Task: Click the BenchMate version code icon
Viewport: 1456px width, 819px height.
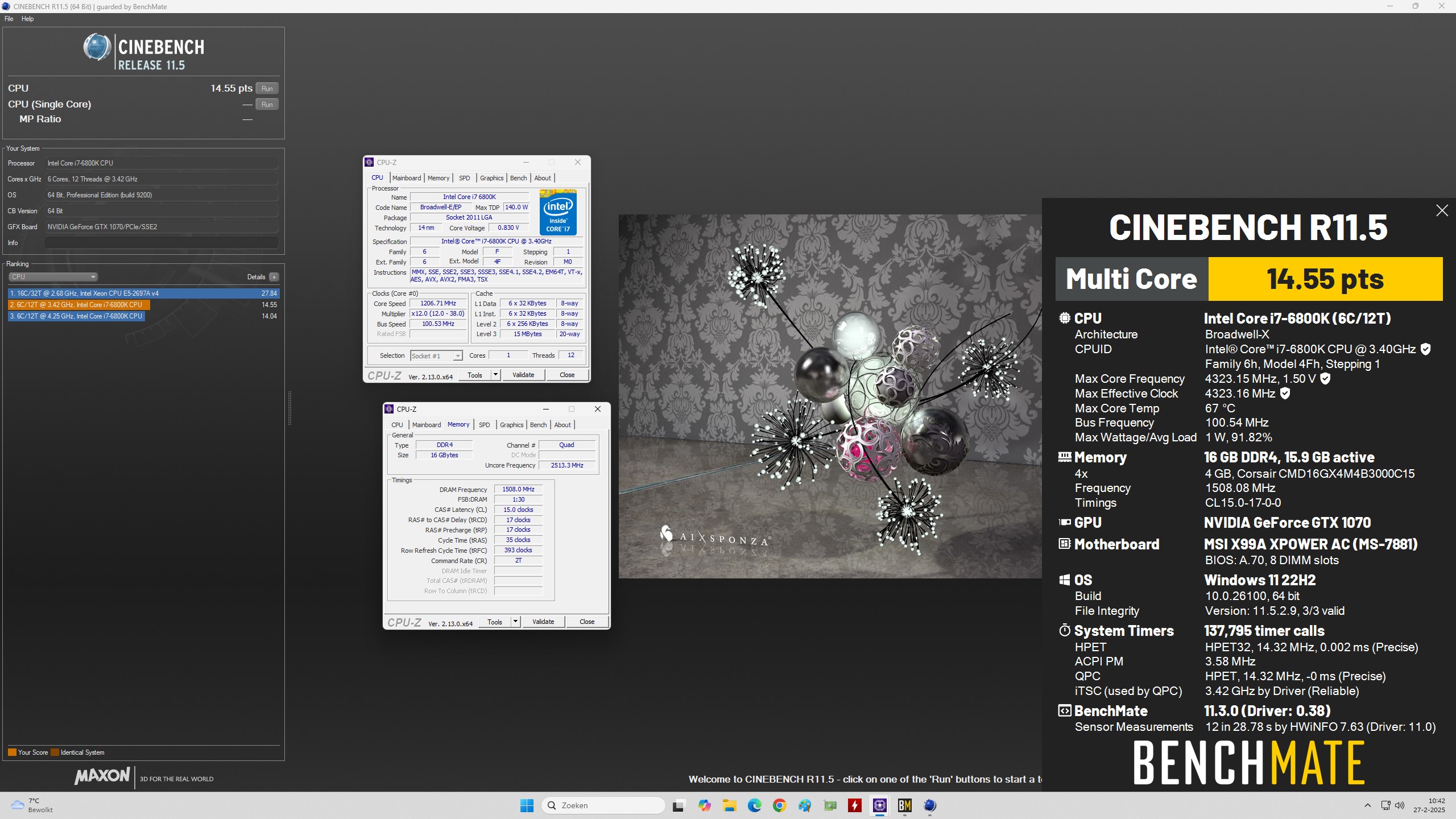Action: pyautogui.click(x=1065, y=710)
